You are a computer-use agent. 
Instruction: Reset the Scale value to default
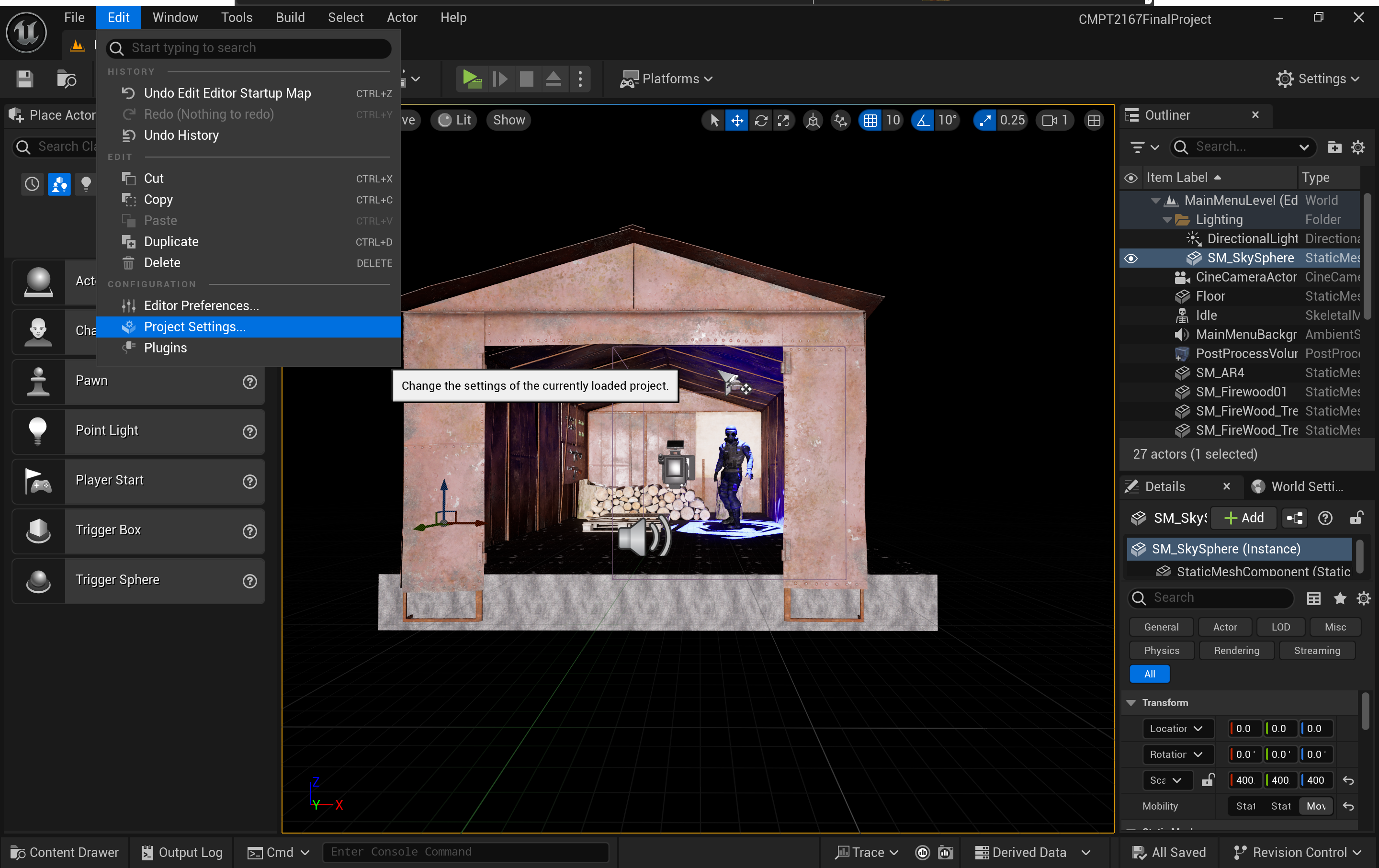pos(1348,780)
